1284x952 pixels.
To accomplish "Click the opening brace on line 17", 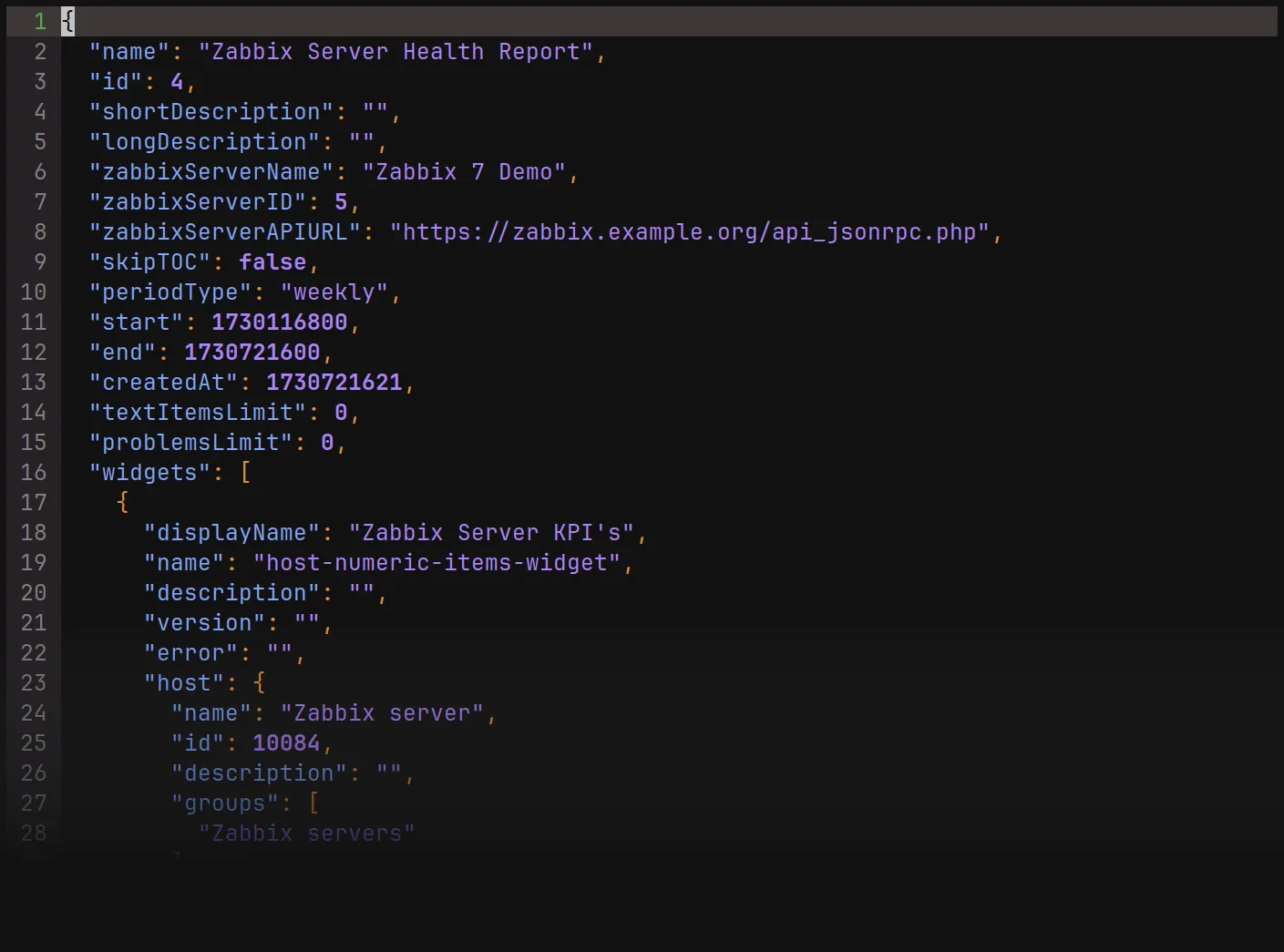I will point(122,503).
